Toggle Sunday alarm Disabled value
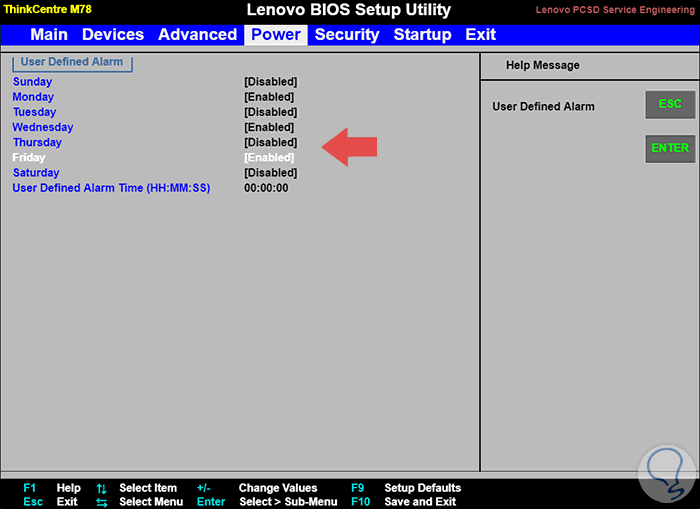The width and height of the screenshot is (700, 509). [271, 82]
